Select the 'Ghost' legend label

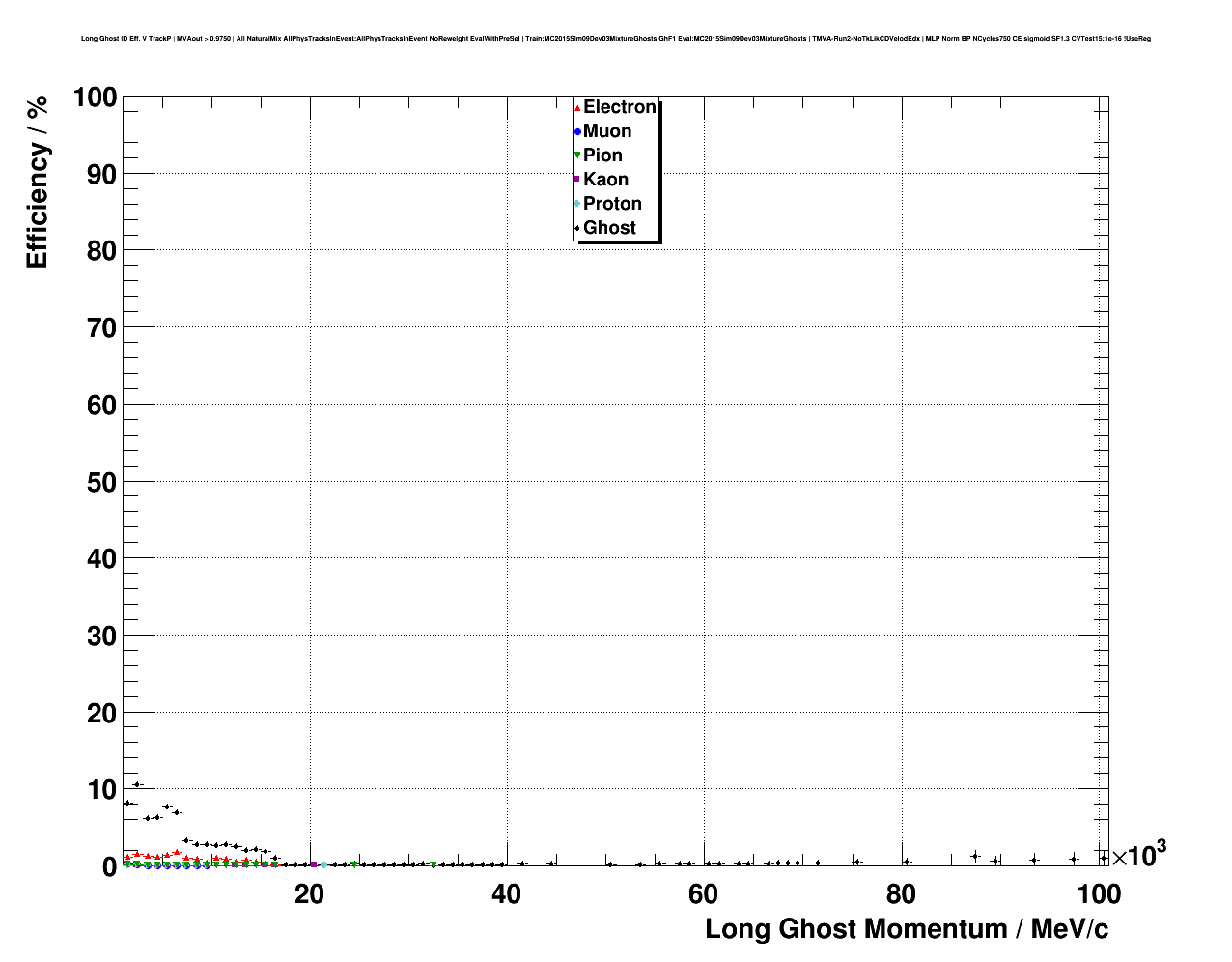point(609,228)
